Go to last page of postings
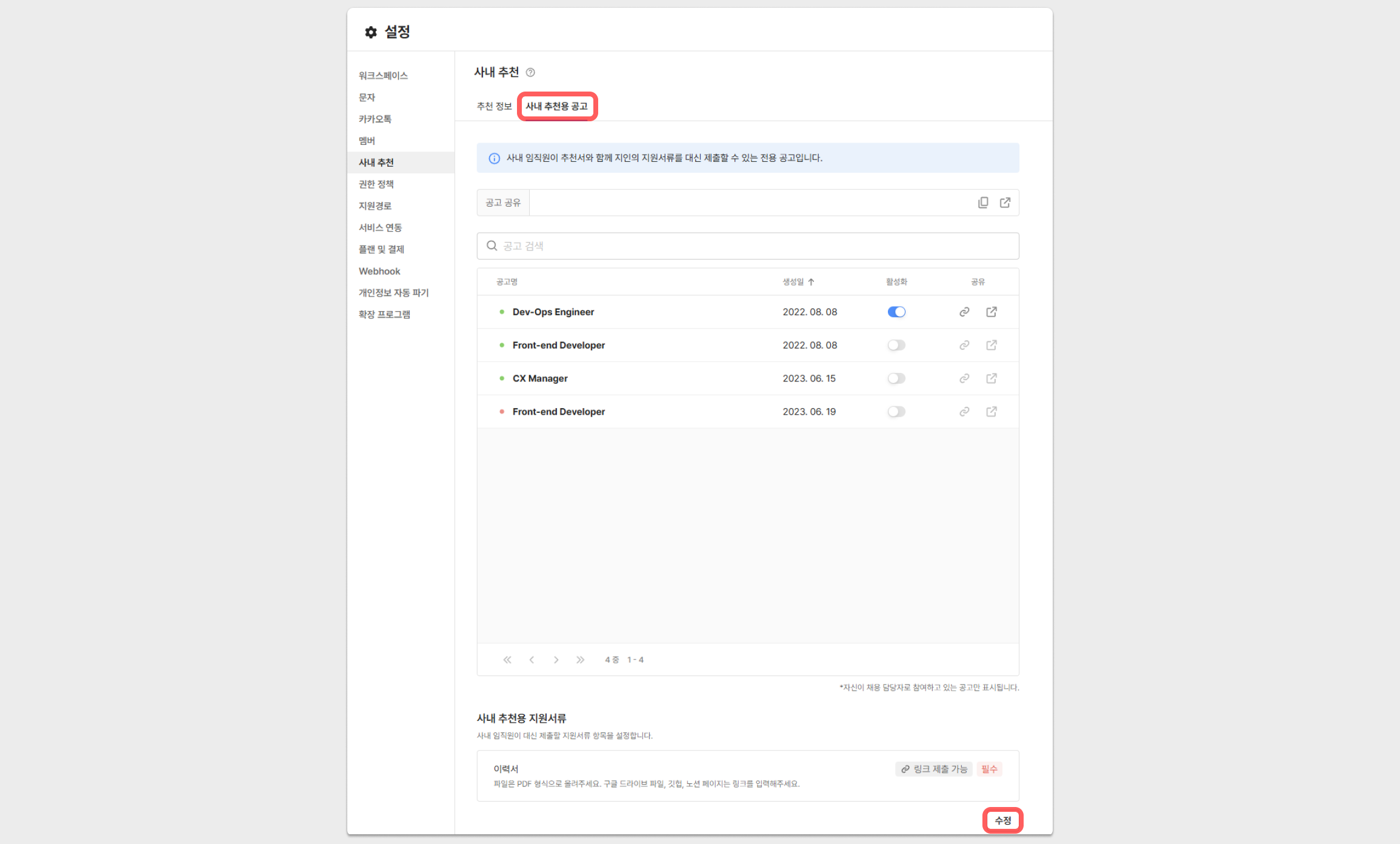This screenshot has width=1400, height=844. point(580,660)
